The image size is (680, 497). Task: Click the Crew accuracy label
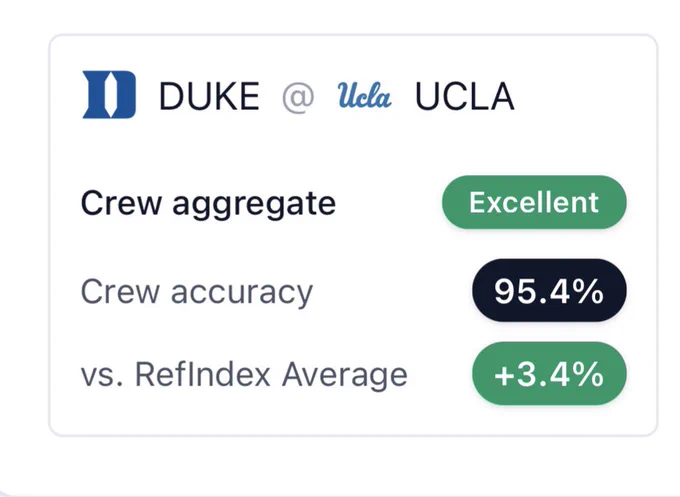[196, 292]
